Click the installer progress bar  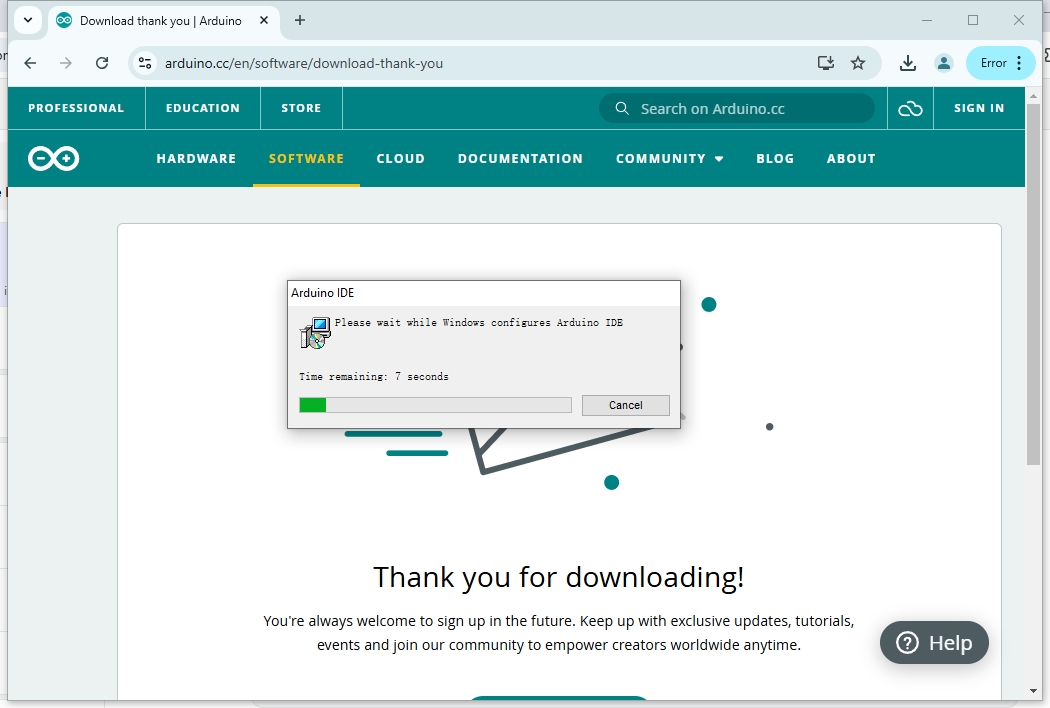(x=435, y=405)
